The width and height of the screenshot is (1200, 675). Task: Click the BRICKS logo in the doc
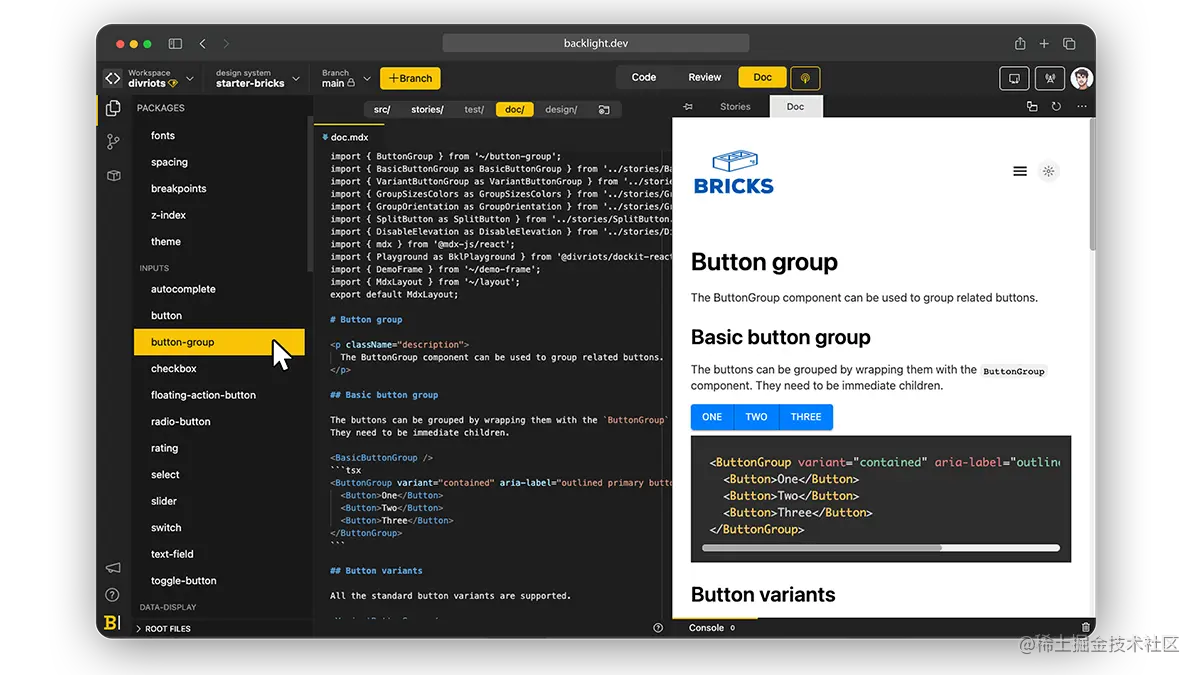tap(734, 172)
